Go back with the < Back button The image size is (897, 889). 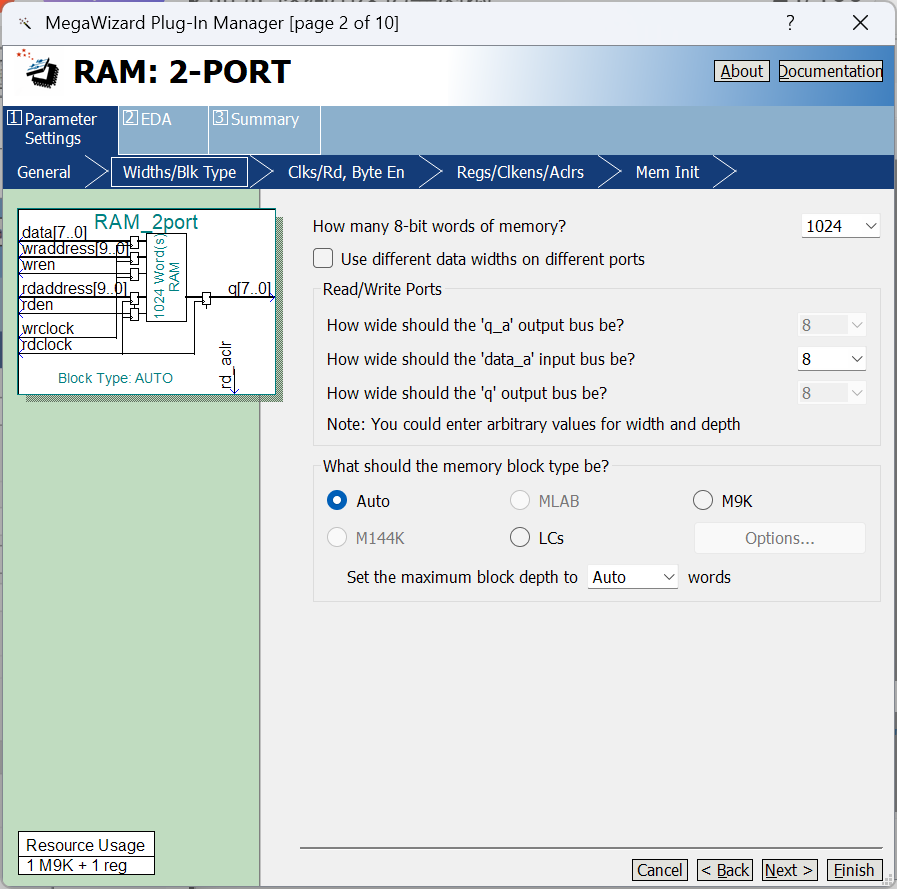(x=725, y=870)
